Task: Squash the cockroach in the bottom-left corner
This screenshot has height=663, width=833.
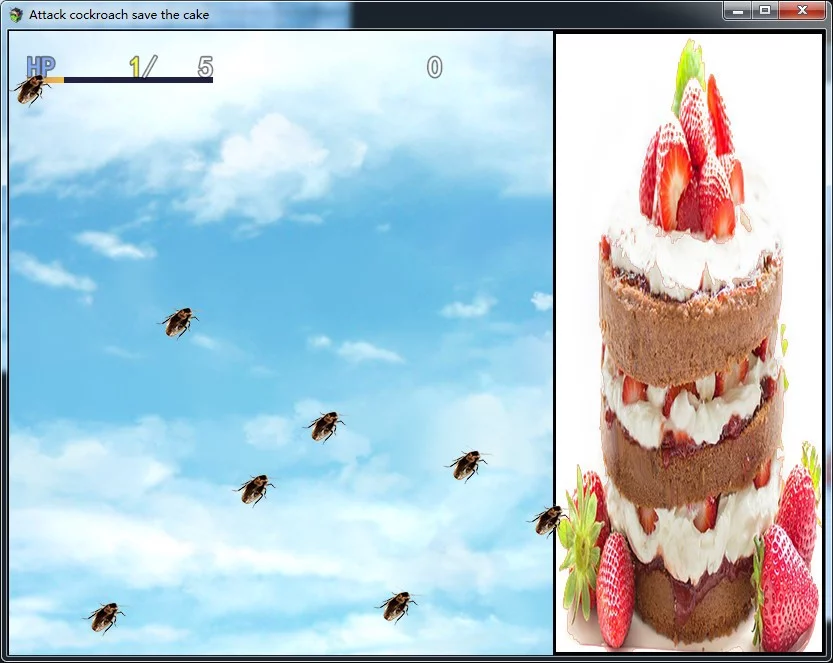Action: pyautogui.click(x=104, y=617)
